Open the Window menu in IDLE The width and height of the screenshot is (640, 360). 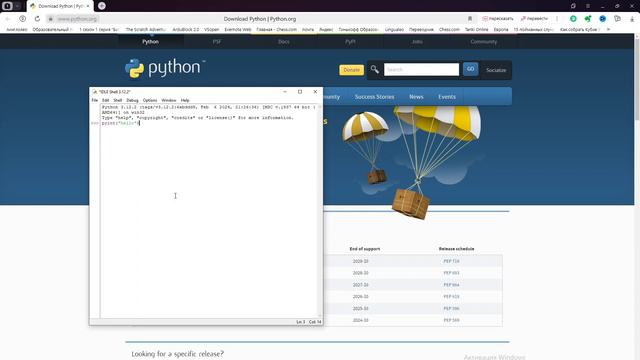[169, 100]
